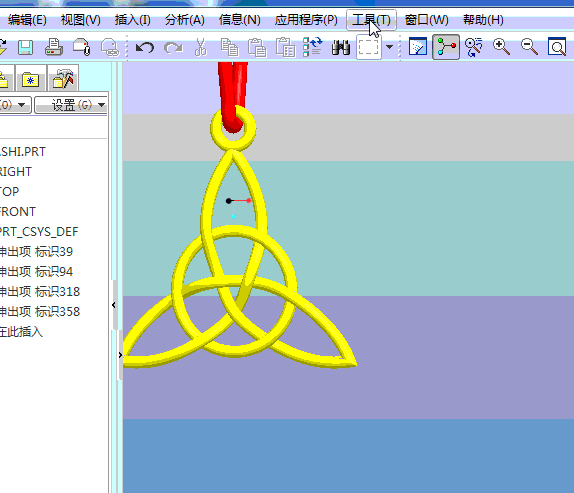Open the selection tool dropdown arrow

click(390, 47)
